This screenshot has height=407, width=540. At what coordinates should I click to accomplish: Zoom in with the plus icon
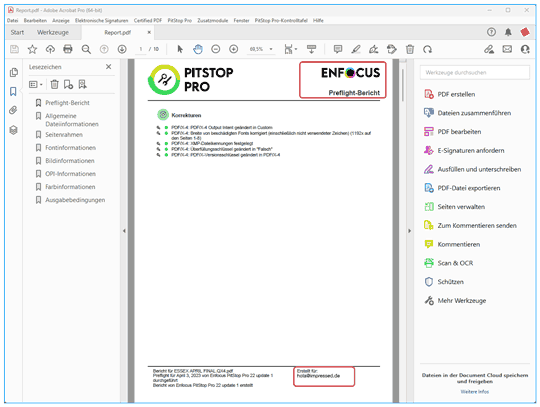click(233, 49)
